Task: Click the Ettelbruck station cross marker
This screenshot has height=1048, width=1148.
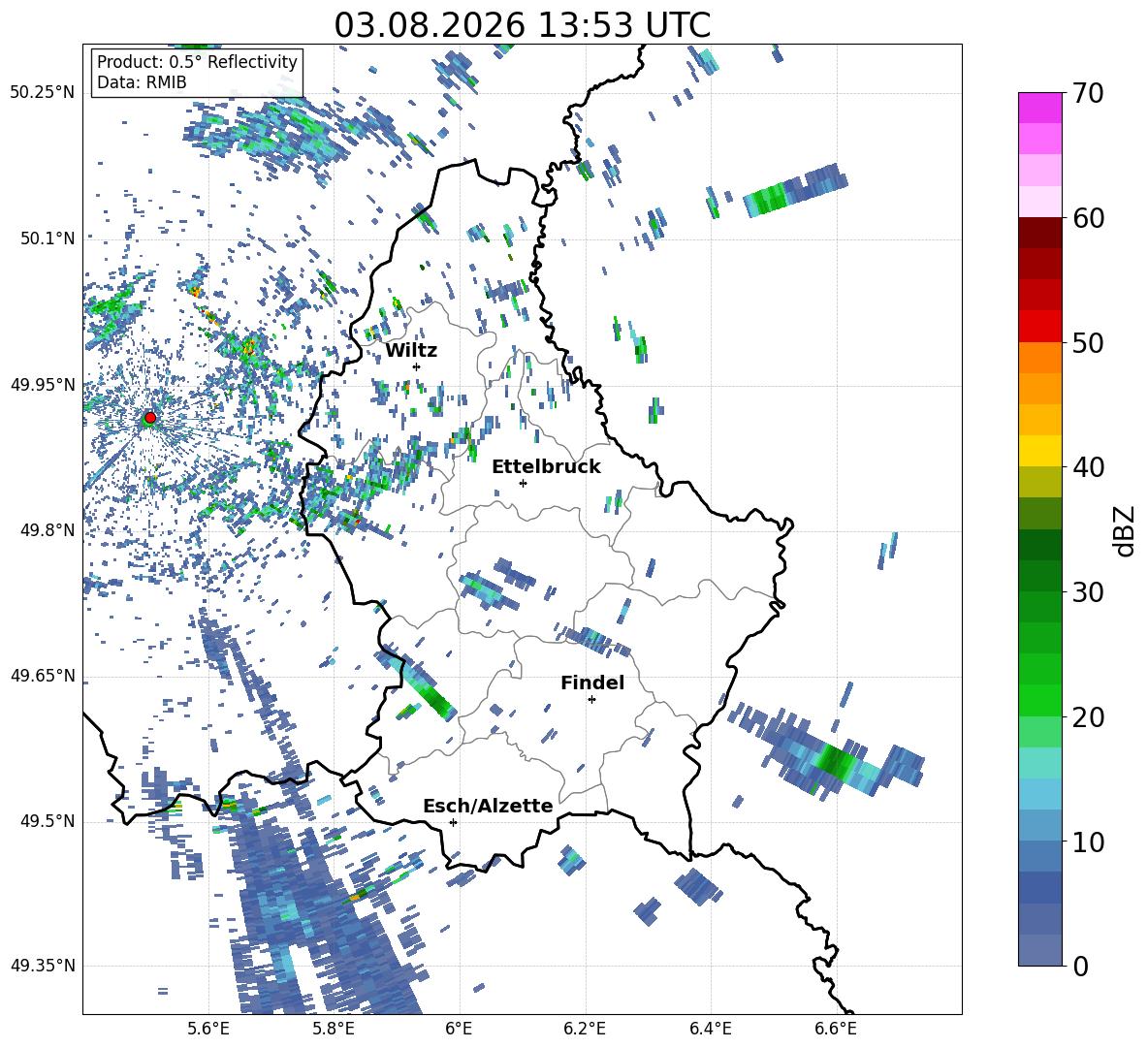Action: 523,483
